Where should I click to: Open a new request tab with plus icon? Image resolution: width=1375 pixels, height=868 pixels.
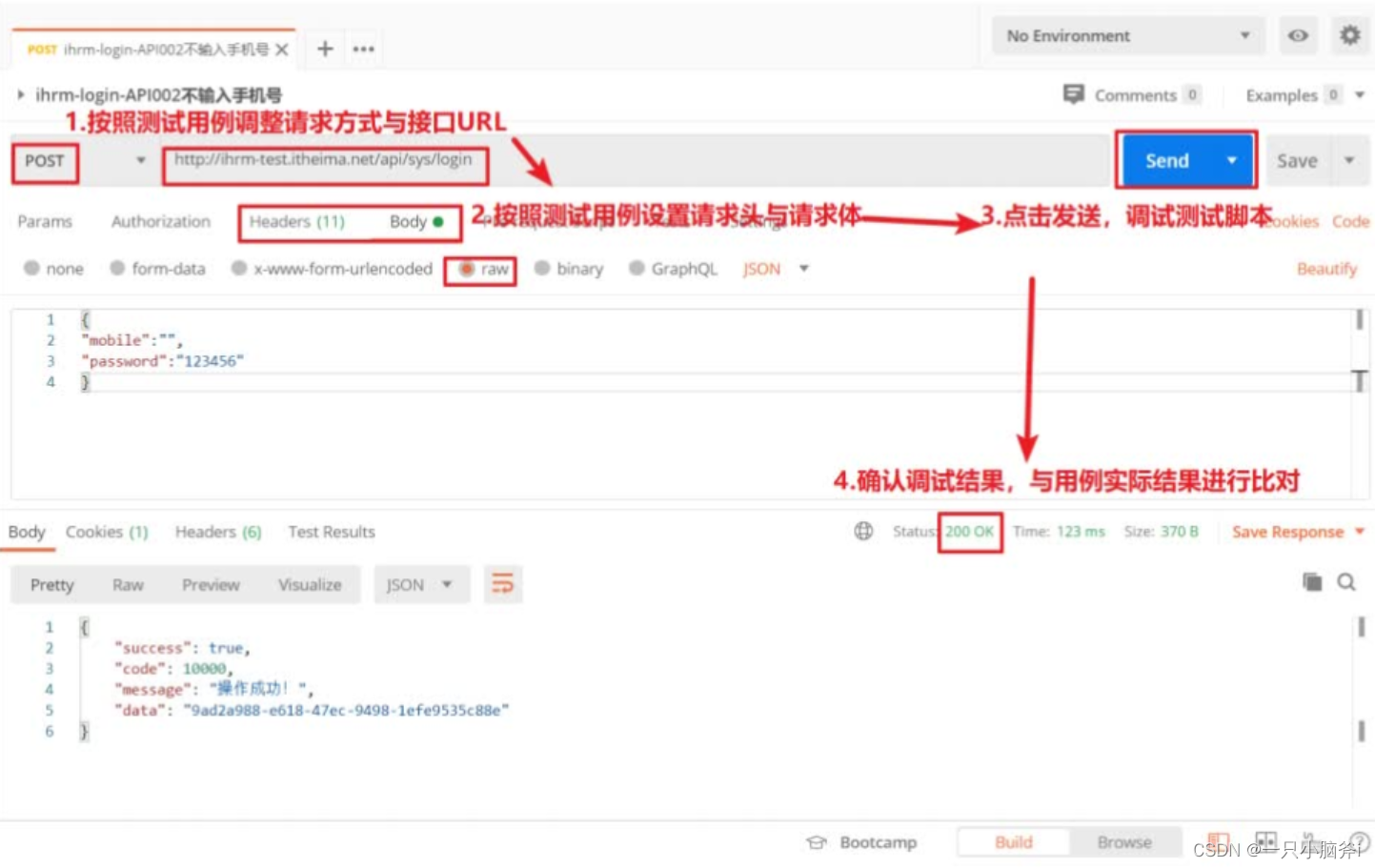325,49
